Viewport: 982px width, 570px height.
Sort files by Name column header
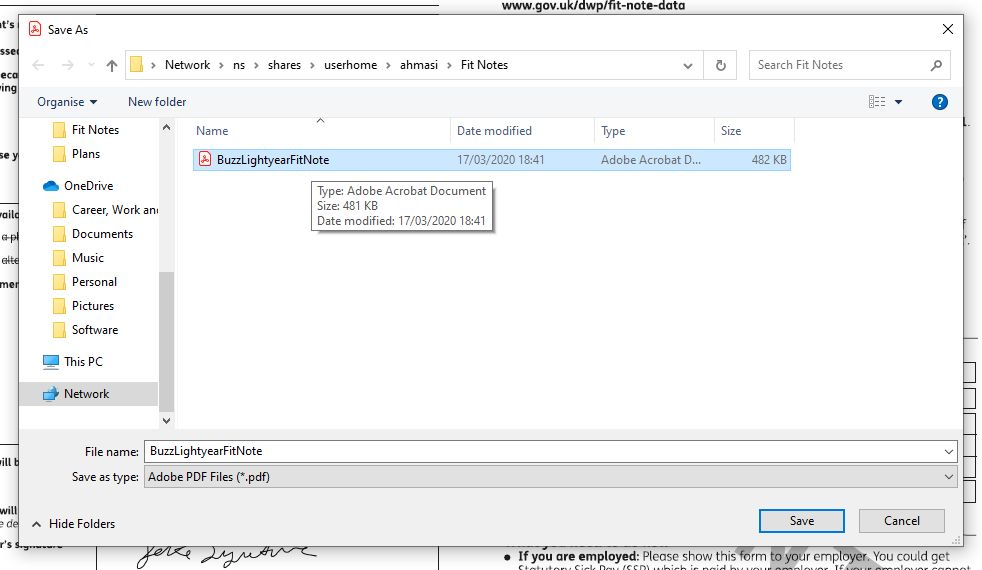pos(212,131)
